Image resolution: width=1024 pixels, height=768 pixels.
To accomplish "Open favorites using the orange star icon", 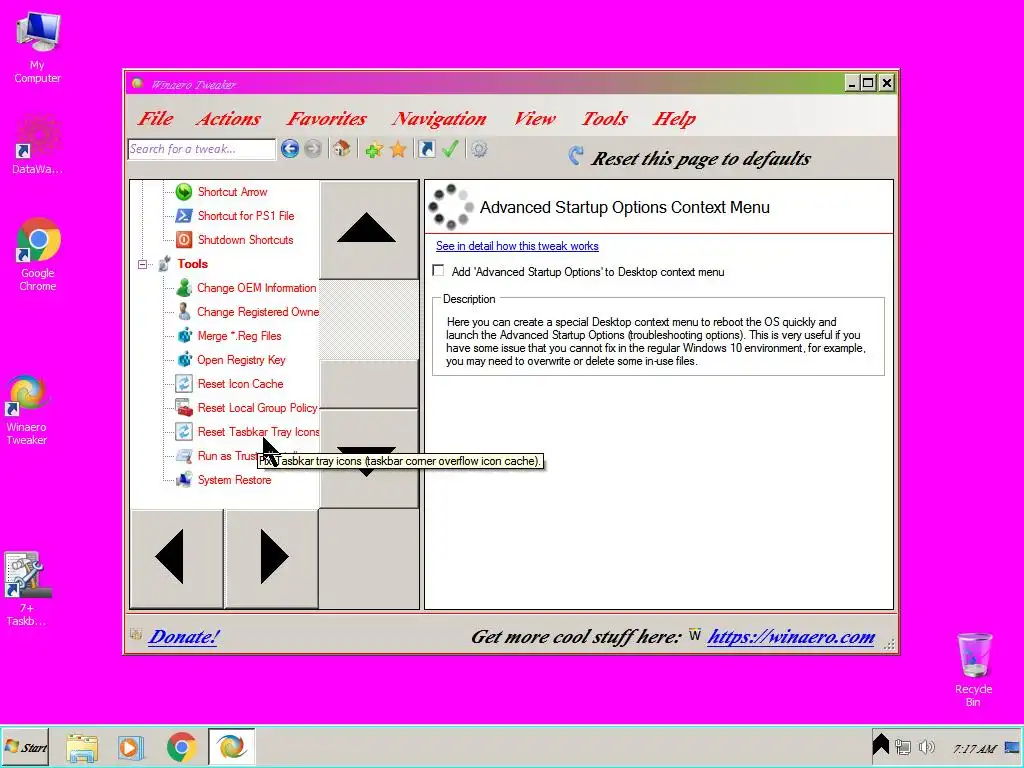I will click(398, 150).
